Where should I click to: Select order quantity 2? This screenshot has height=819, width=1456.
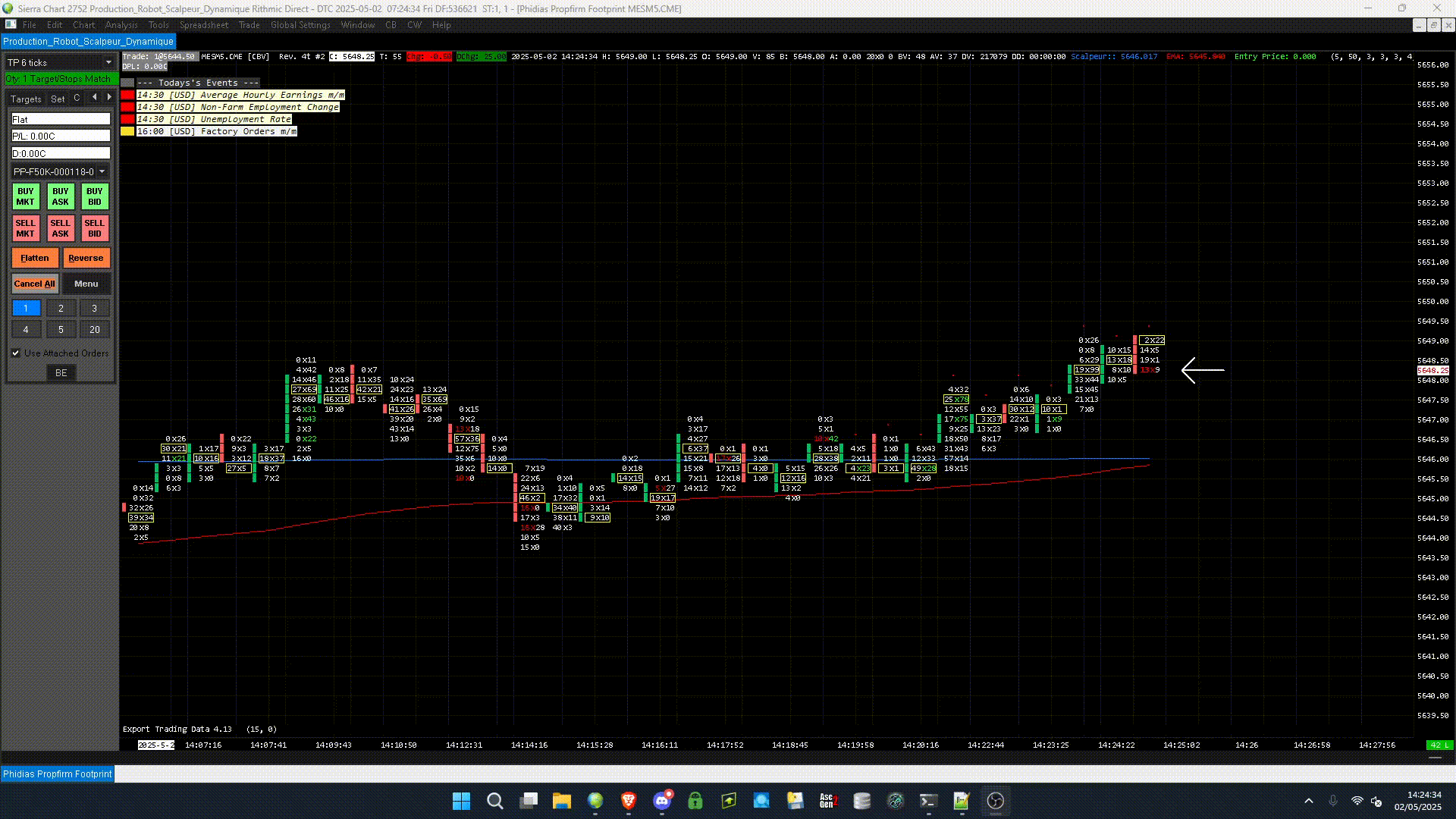[x=61, y=308]
